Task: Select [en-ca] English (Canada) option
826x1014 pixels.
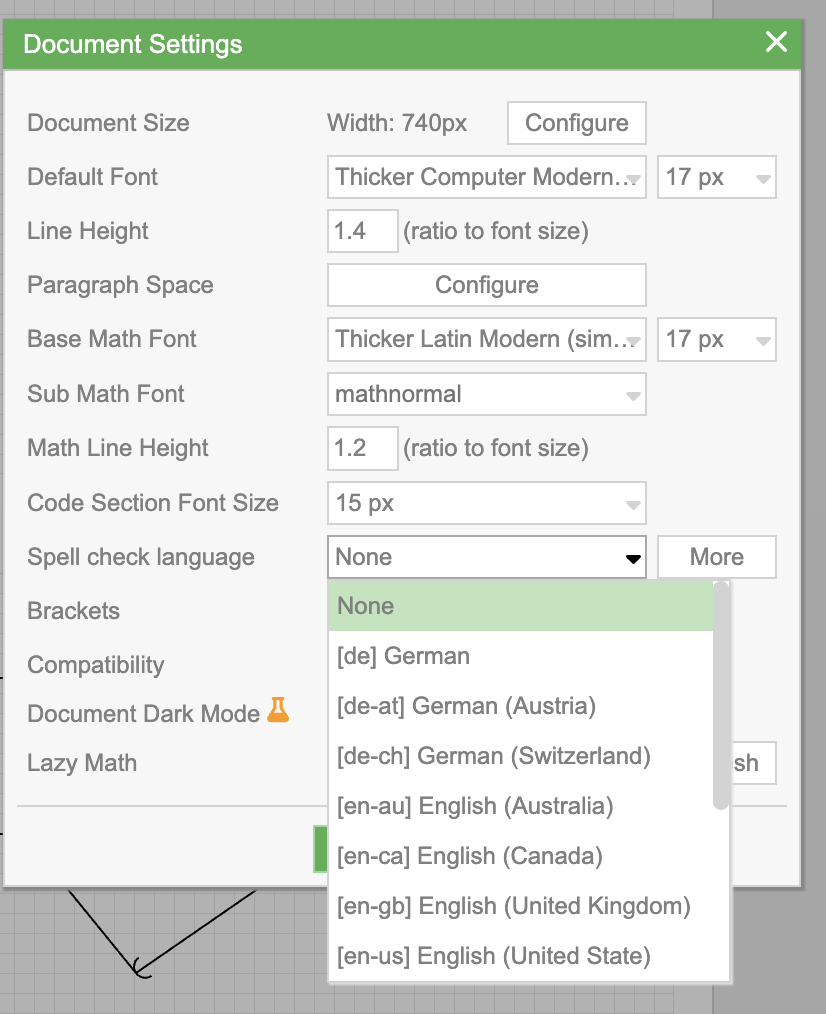Action: coord(521,856)
